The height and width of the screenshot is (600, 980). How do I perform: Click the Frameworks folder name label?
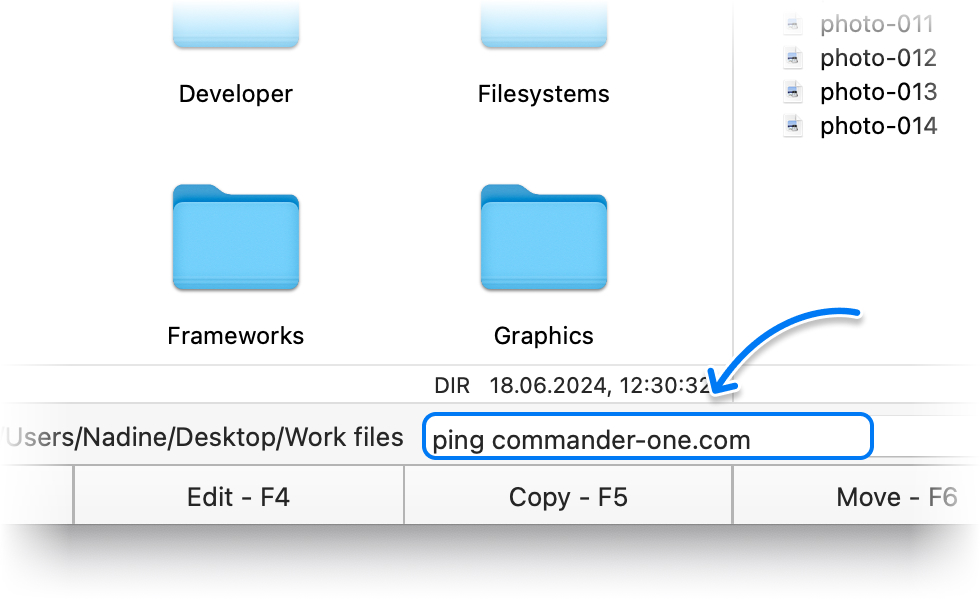pos(235,336)
